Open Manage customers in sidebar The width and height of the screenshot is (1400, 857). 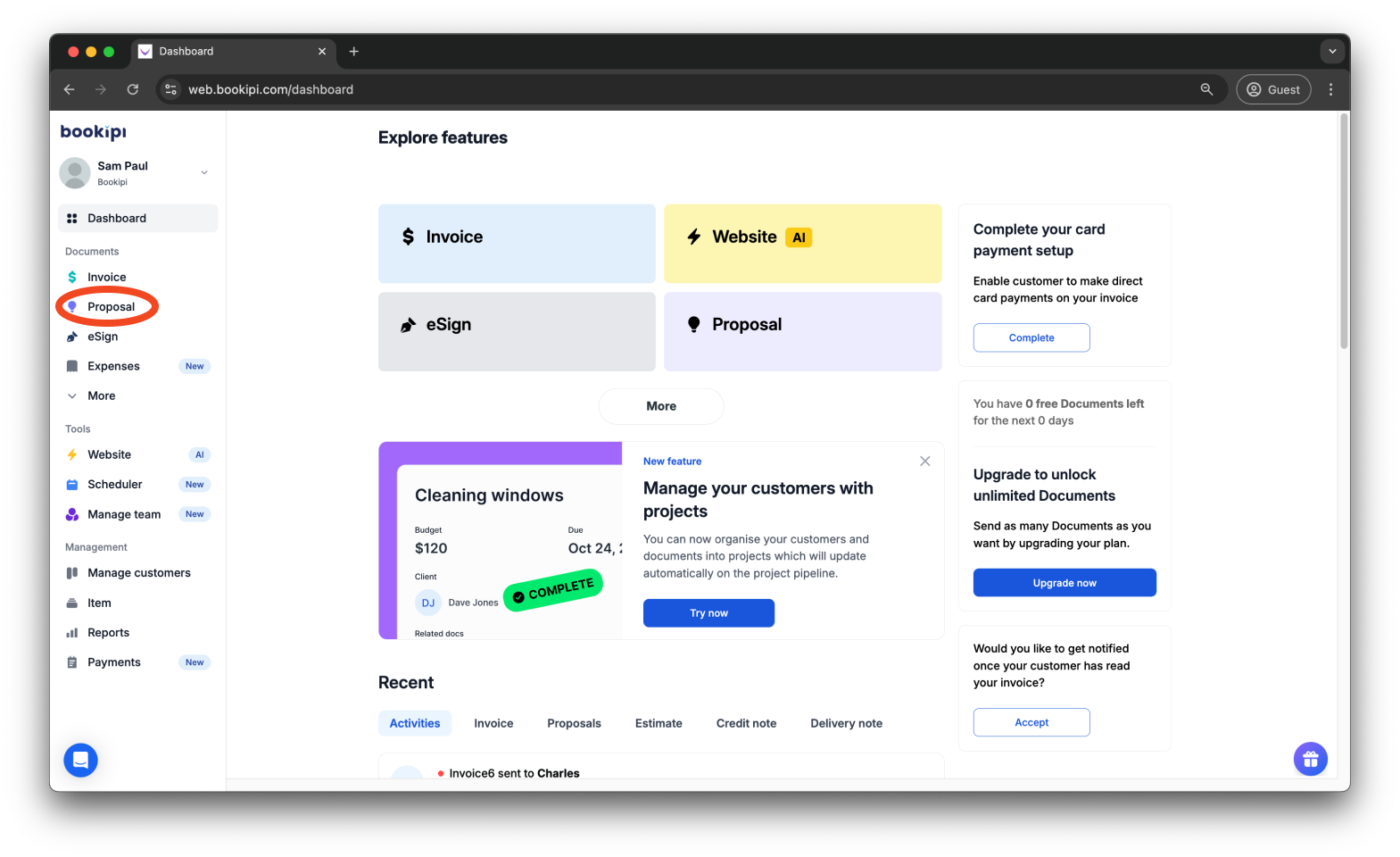(x=138, y=573)
